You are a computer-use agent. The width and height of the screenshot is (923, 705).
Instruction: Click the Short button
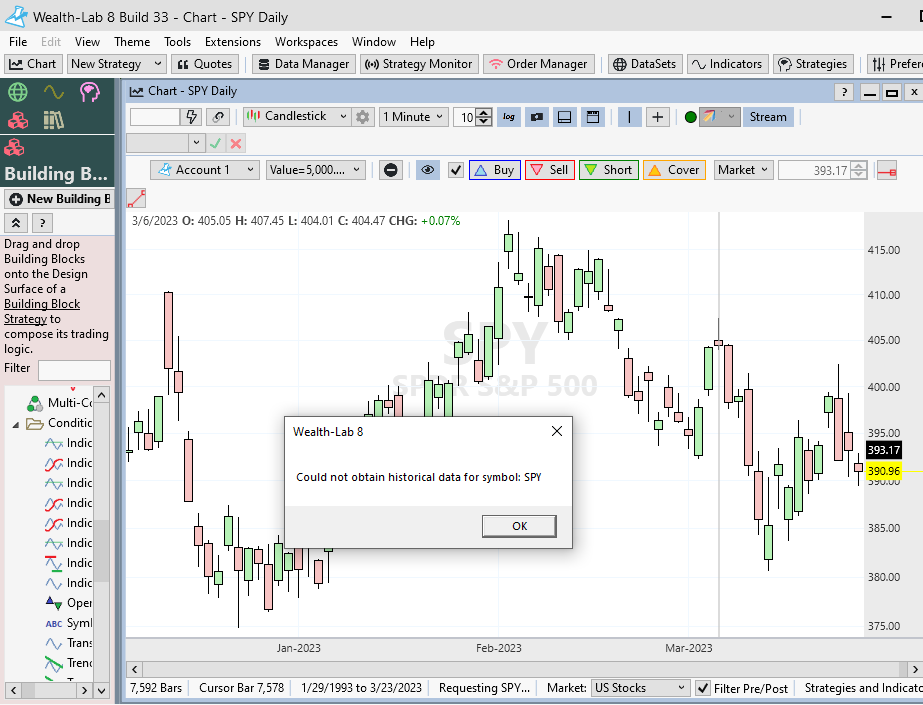(x=609, y=170)
